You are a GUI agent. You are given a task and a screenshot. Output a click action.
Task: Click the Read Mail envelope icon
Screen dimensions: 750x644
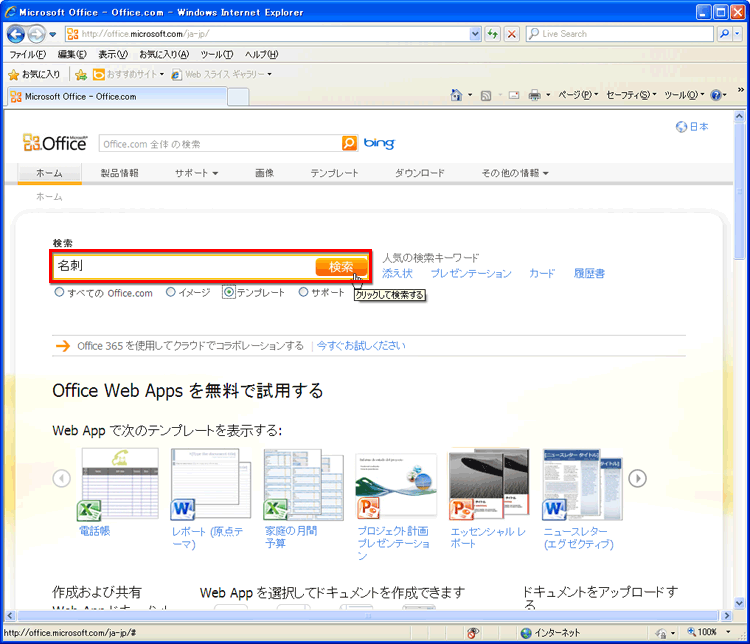514,95
